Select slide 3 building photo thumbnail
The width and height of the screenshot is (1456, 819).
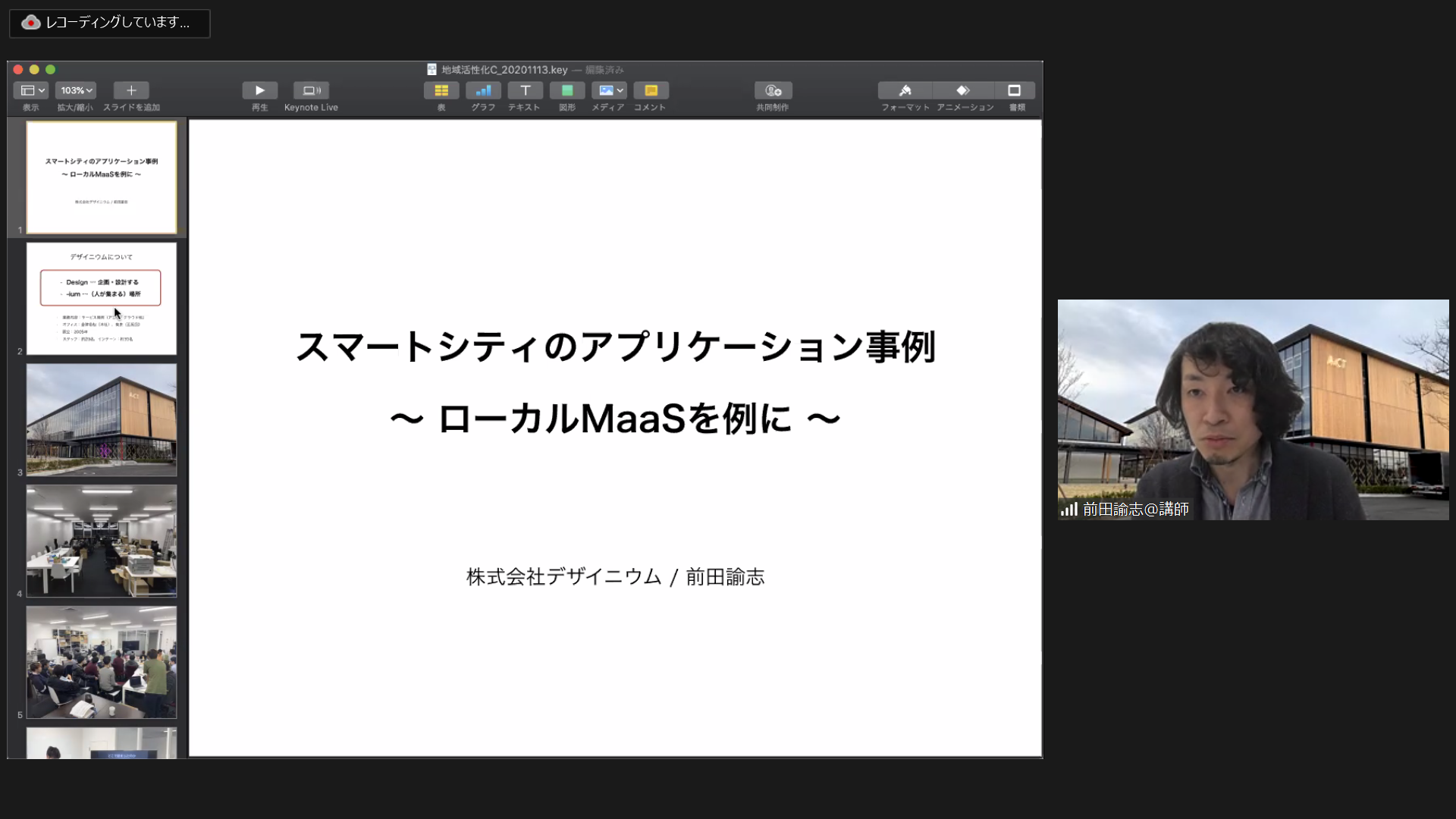click(x=102, y=420)
